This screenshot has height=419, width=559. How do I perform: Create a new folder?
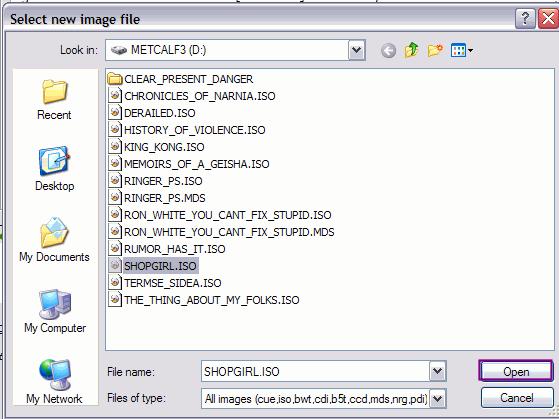tap(435, 50)
